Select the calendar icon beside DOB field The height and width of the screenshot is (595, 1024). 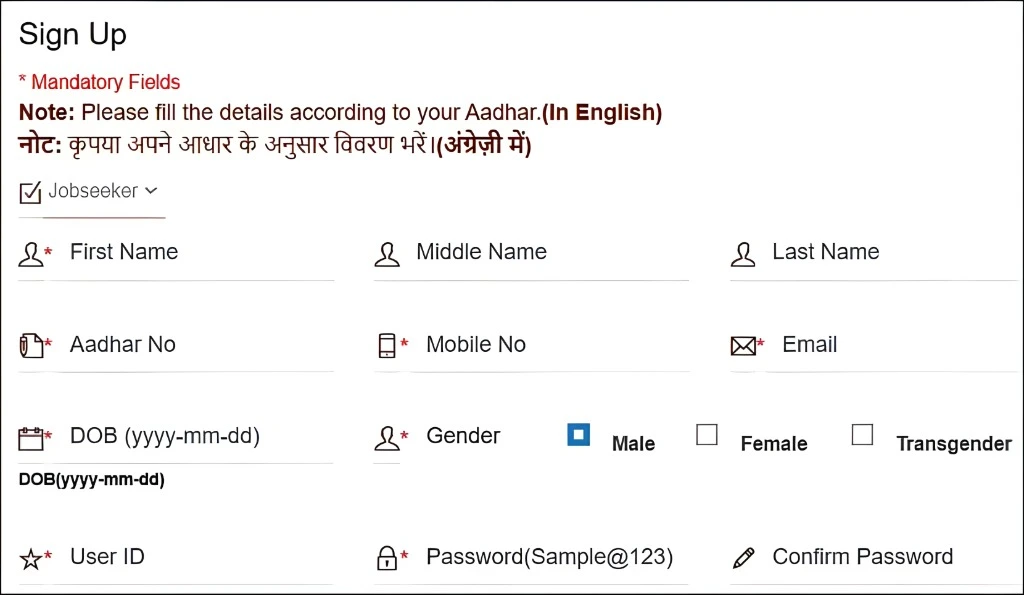tap(32, 437)
